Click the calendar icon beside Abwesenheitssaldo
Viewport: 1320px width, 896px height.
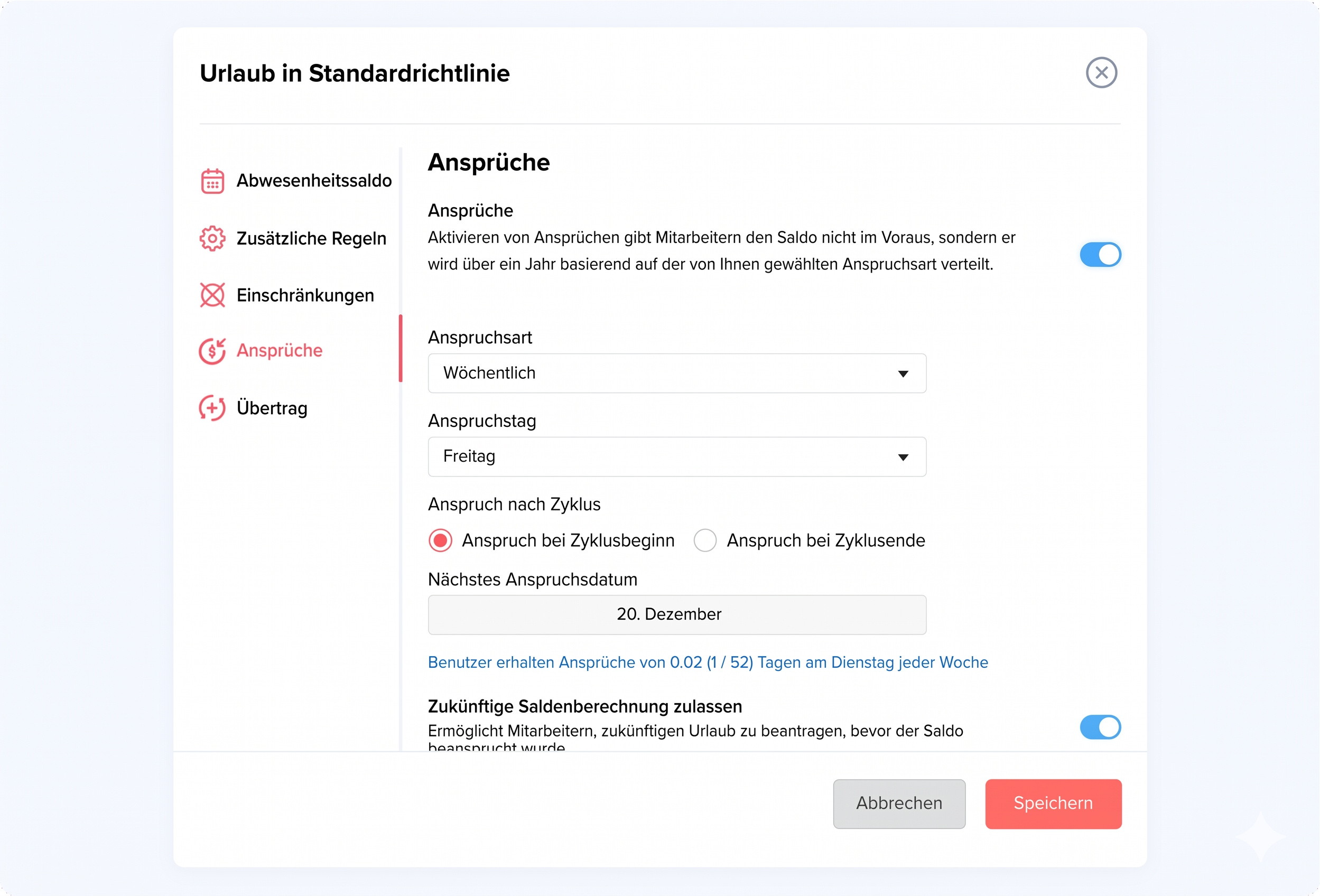tap(212, 181)
